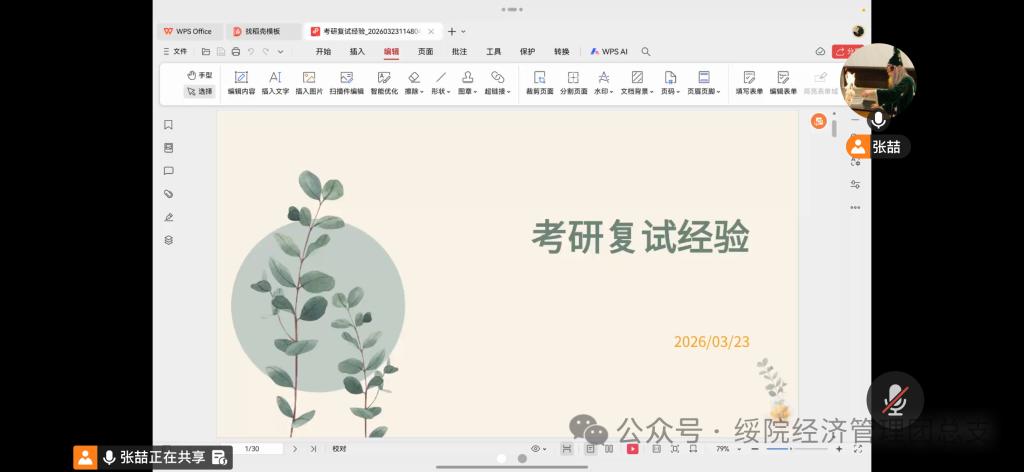Image resolution: width=1024 pixels, height=472 pixels.
Task: Open the comments panel in left sidebar
Action: tap(168, 171)
